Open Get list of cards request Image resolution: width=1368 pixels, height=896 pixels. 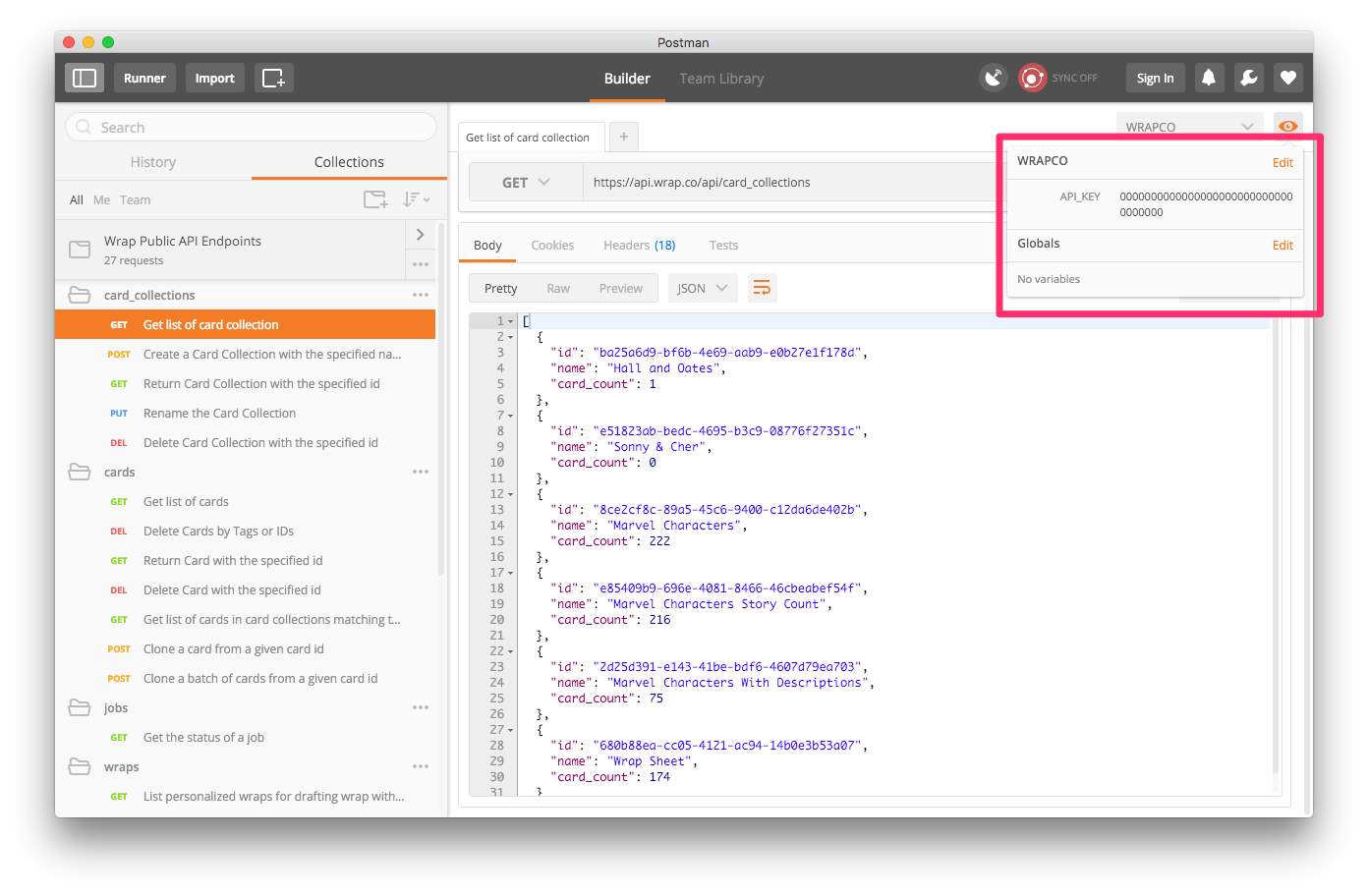245,501
